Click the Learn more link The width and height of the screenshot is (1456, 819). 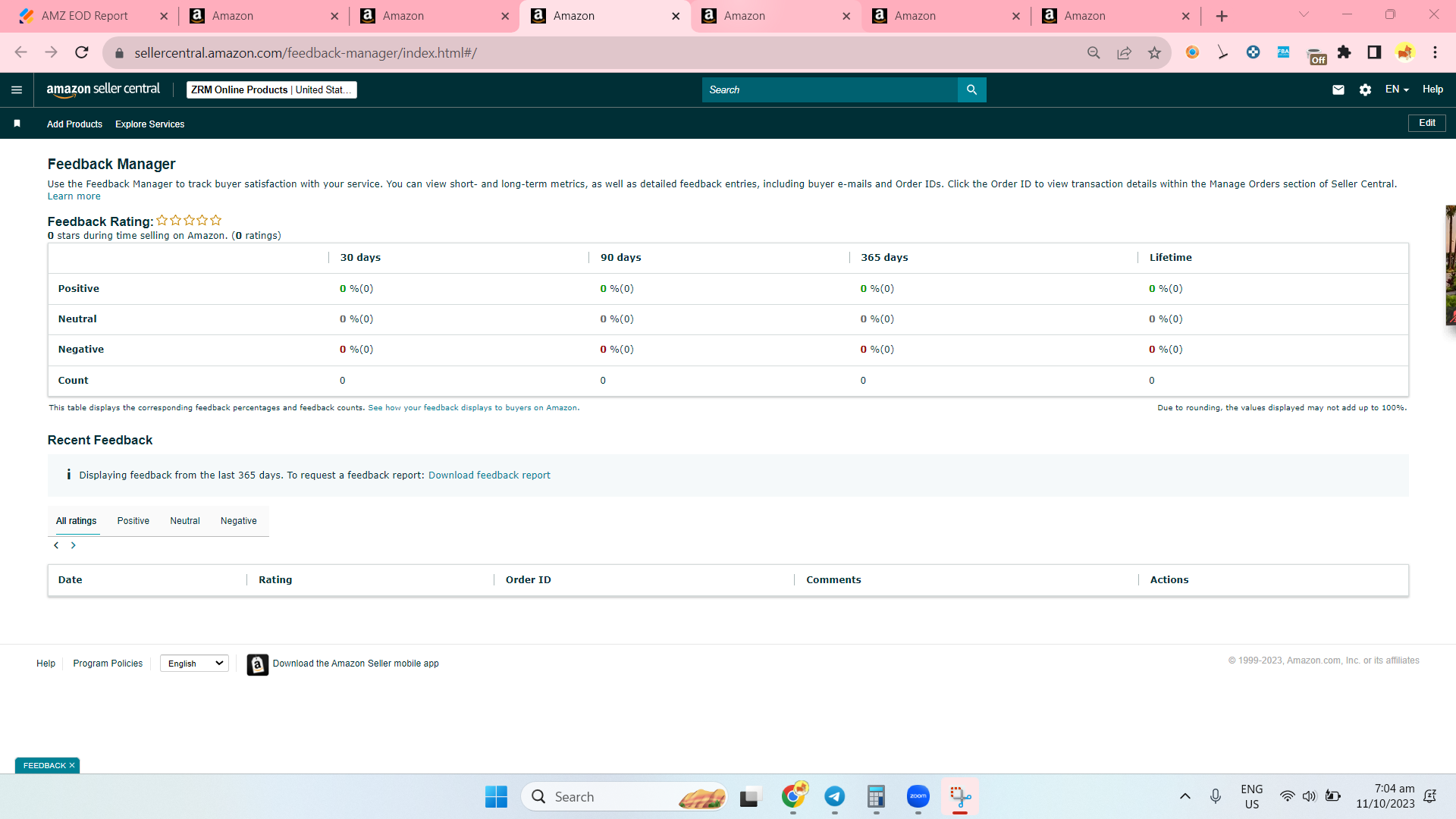[74, 196]
